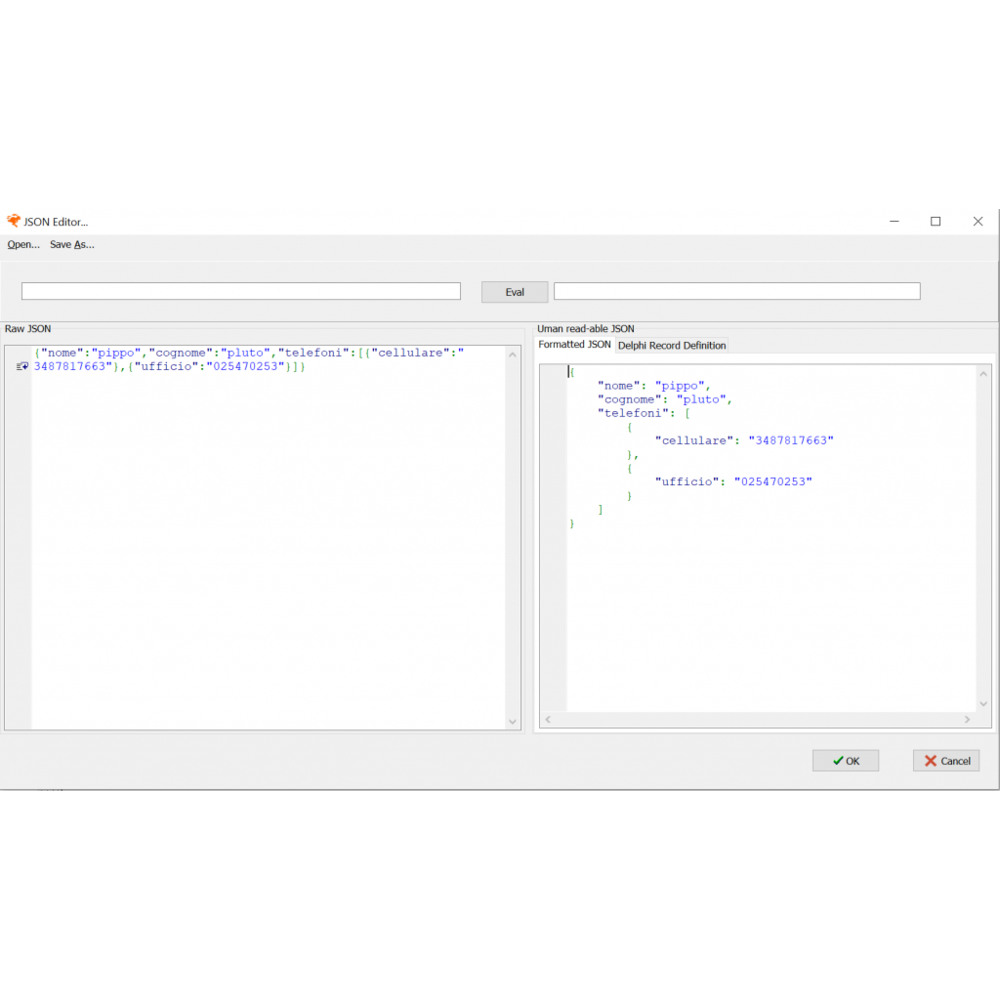This screenshot has height=1000, width=1000.
Task: Click the "Save As..." menu item
Action: (72, 244)
